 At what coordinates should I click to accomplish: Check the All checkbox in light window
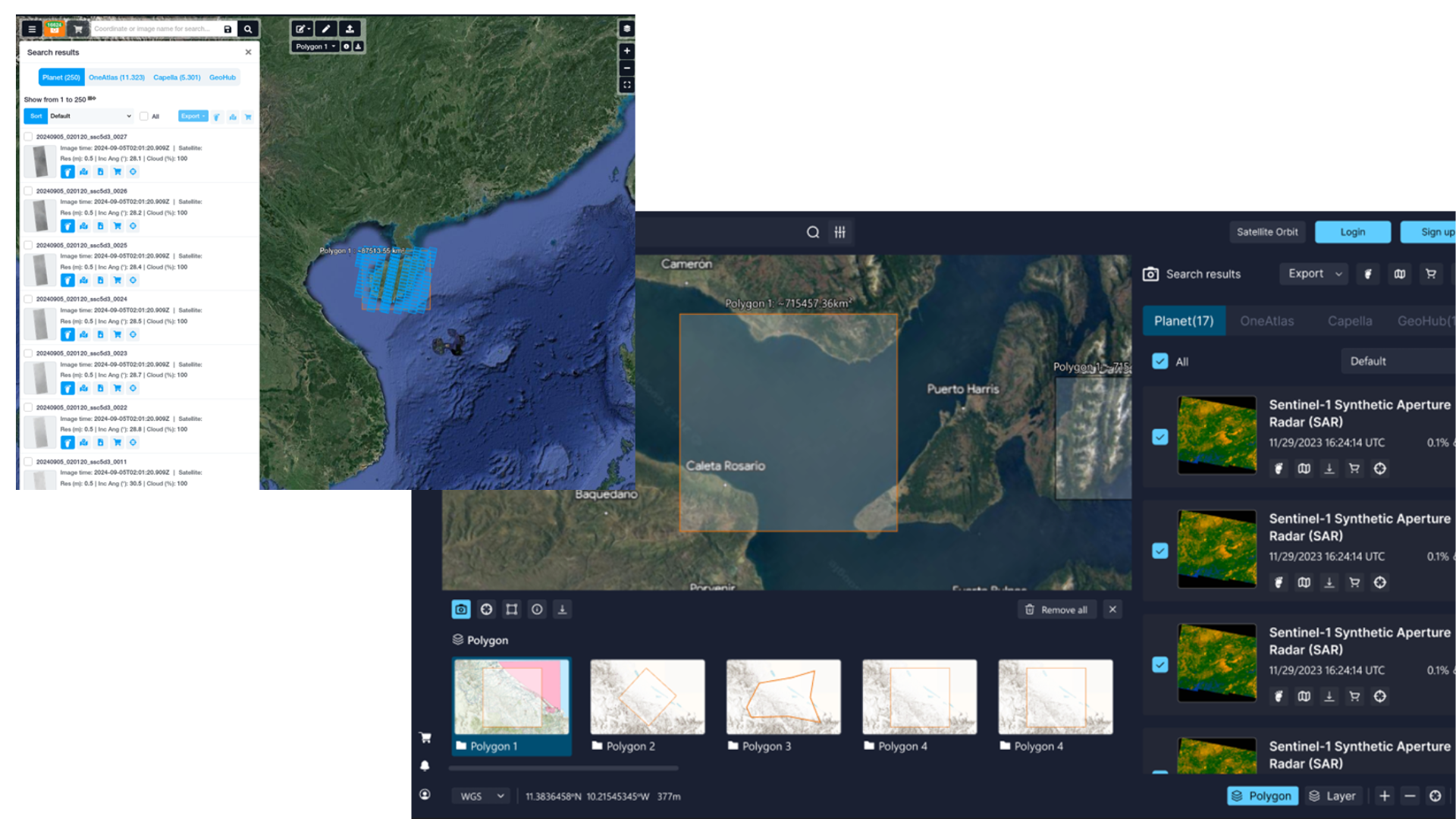[143, 117]
